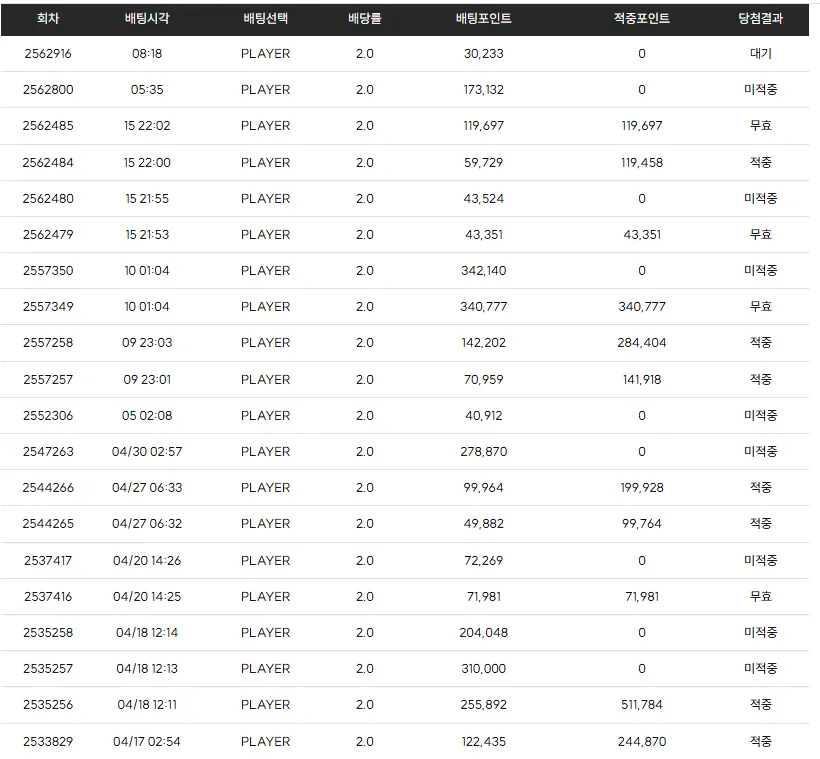Click winning points value 284,404

tap(642, 343)
